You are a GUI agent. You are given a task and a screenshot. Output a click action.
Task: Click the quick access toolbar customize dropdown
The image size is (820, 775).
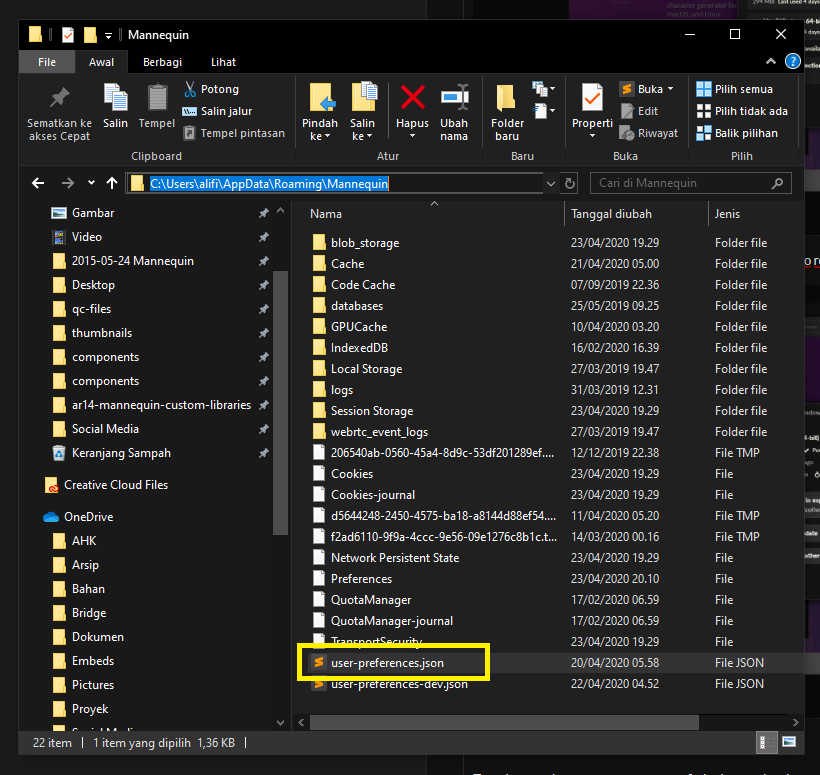click(x=108, y=36)
